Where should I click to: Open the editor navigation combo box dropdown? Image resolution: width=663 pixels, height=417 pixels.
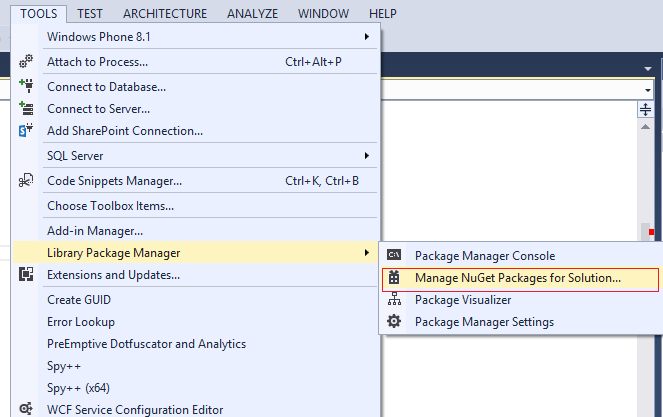pos(648,90)
